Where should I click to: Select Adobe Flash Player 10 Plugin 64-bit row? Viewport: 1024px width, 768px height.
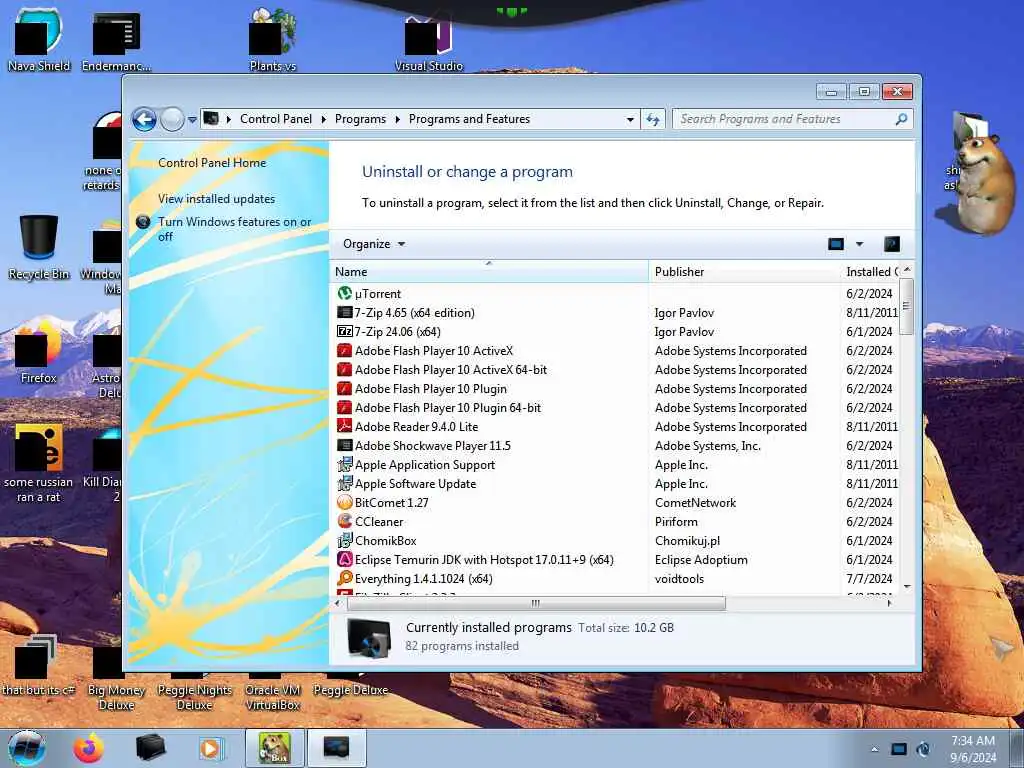616,408
